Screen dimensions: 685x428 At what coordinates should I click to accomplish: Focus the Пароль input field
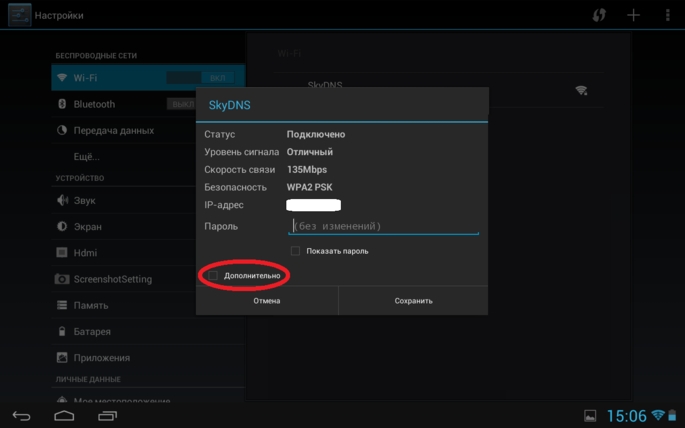pos(384,226)
